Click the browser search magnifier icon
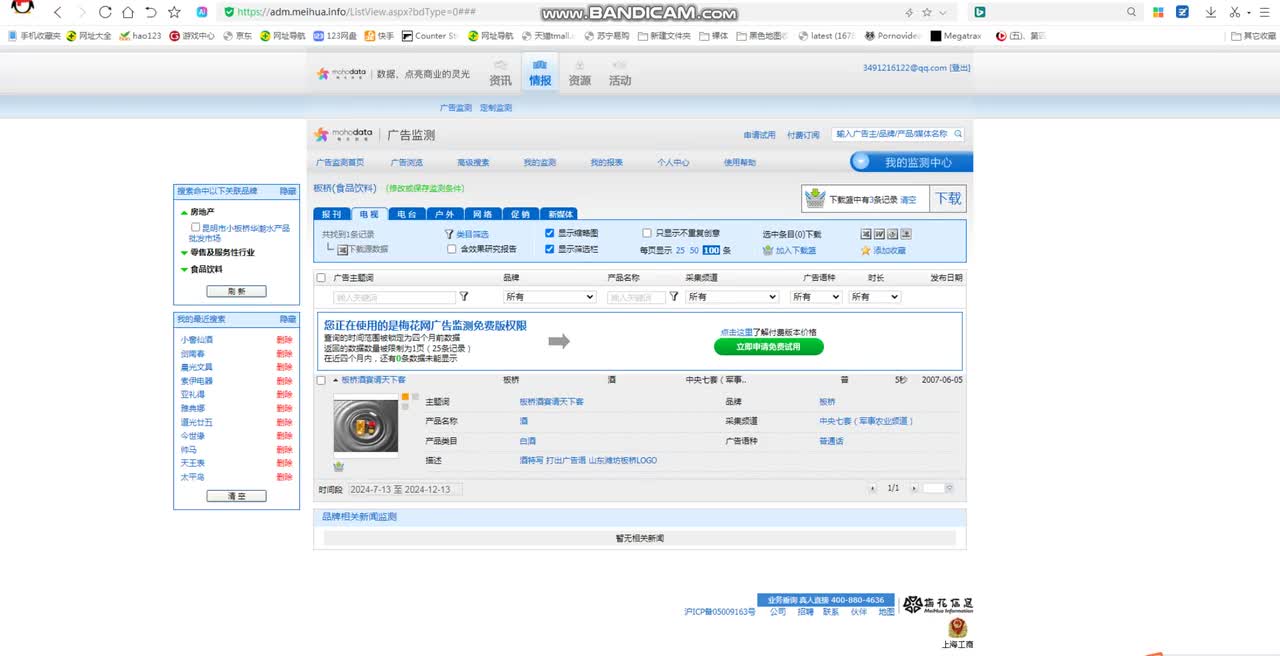1280x656 pixels. pyautogui.click(x=1132, y=12)
